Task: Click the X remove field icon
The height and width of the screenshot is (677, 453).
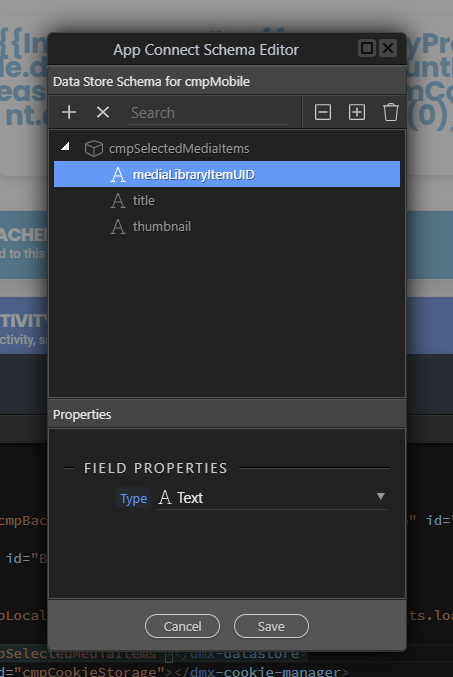Action: click(x=103, y=112)
